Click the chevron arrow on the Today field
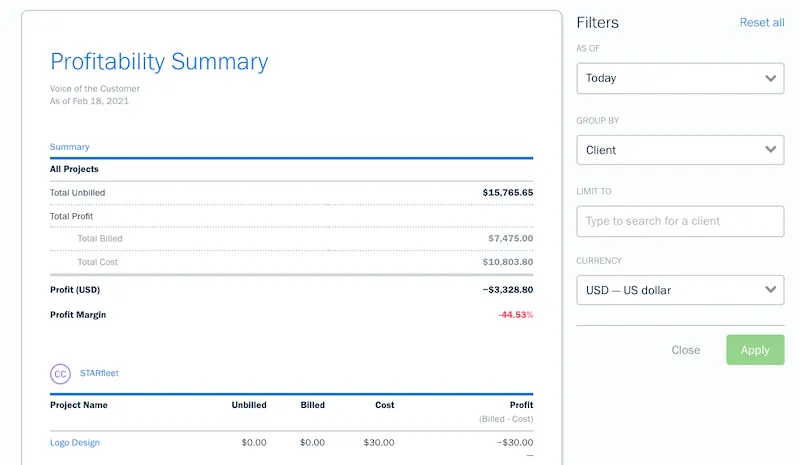 [770, 78]
